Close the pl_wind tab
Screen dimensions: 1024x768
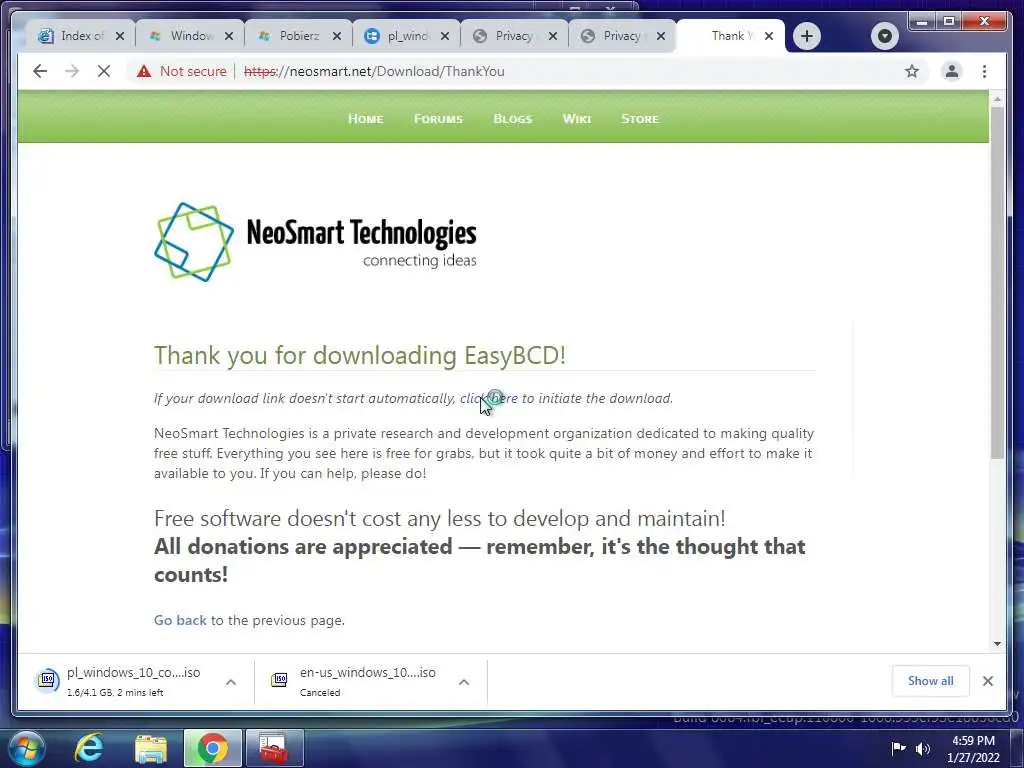(x=445, y=36)
